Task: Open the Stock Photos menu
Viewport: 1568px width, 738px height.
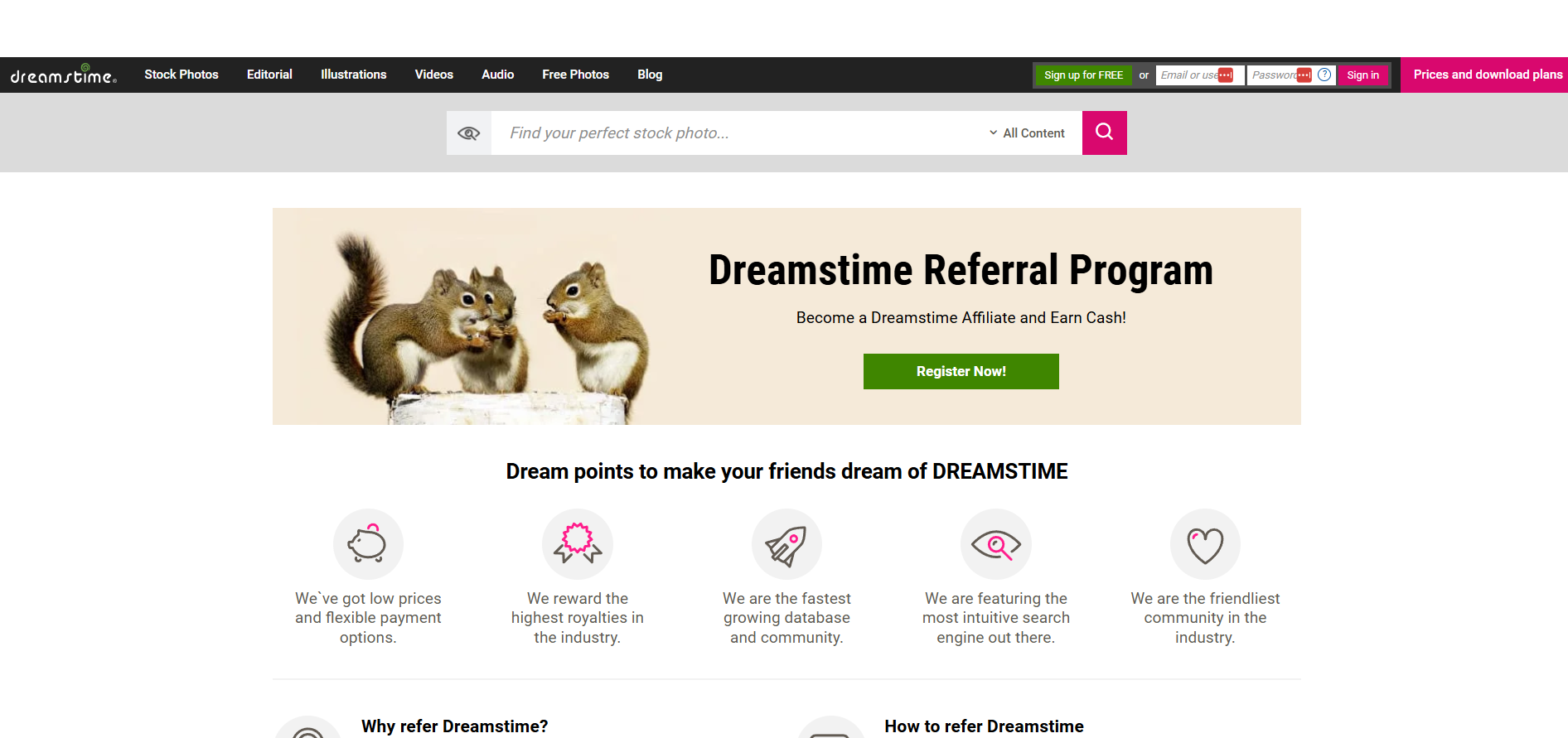Action: pyautogui.click(x=181, y=75)
